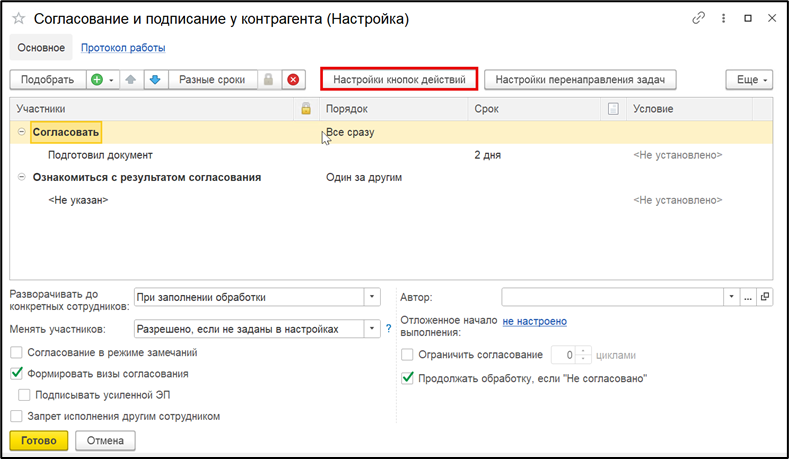Open the vertical three-dot window menu
This screenshot has height=459, width=789.
pyautogui.click(x=723, y=18)
